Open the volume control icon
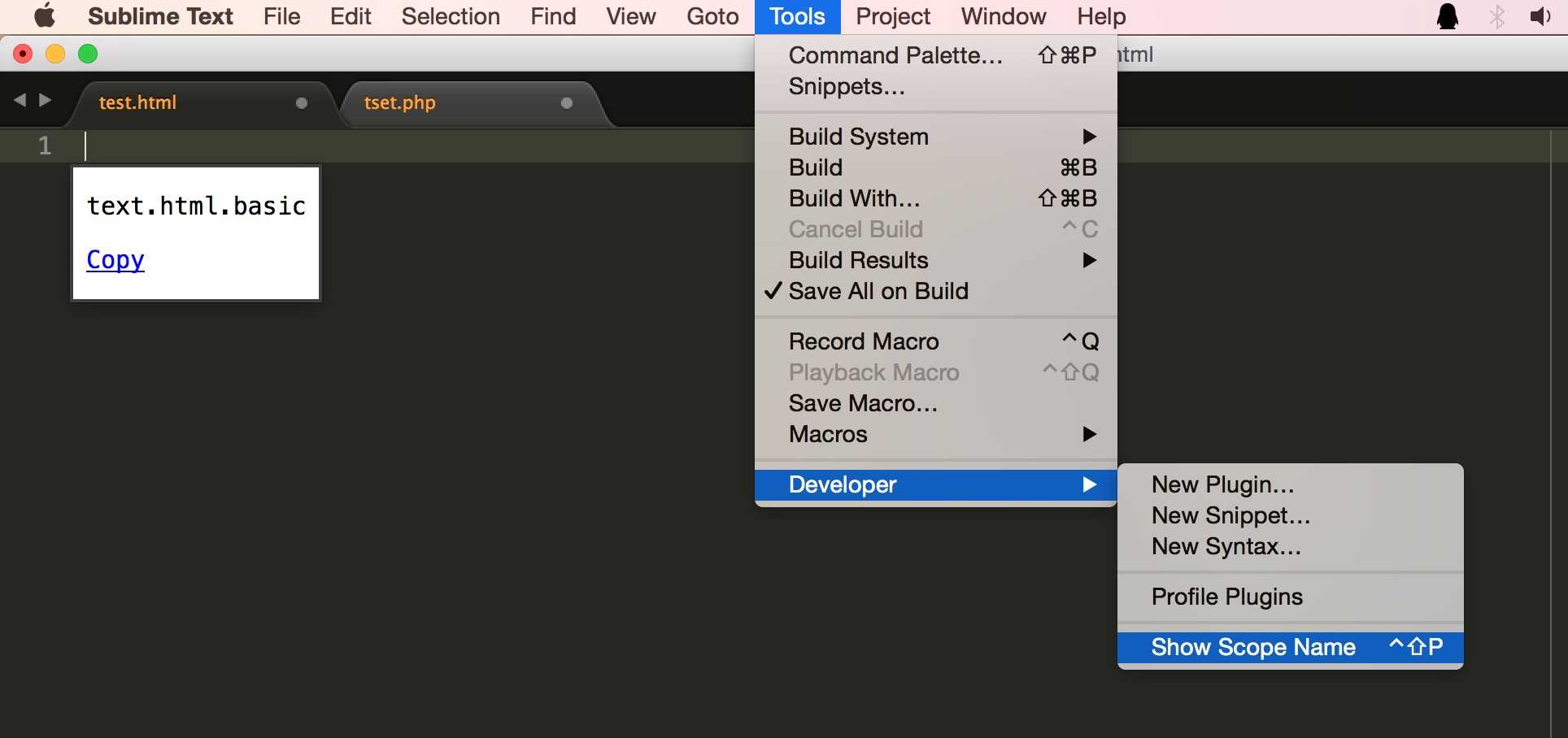 (1541, 16)
